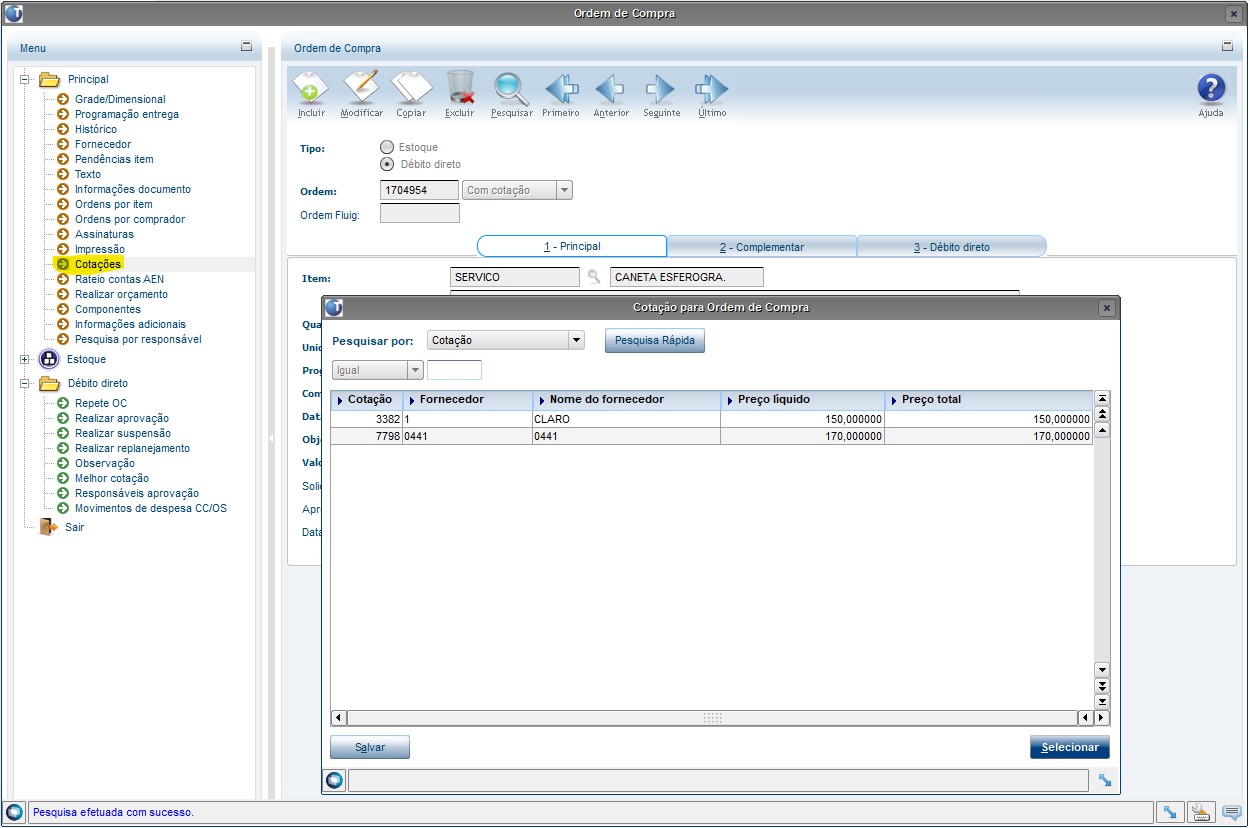Viewport: 1250px width, 828px height.
Task: Click the item lookup magnifier icon
Action: coord(594,277)
